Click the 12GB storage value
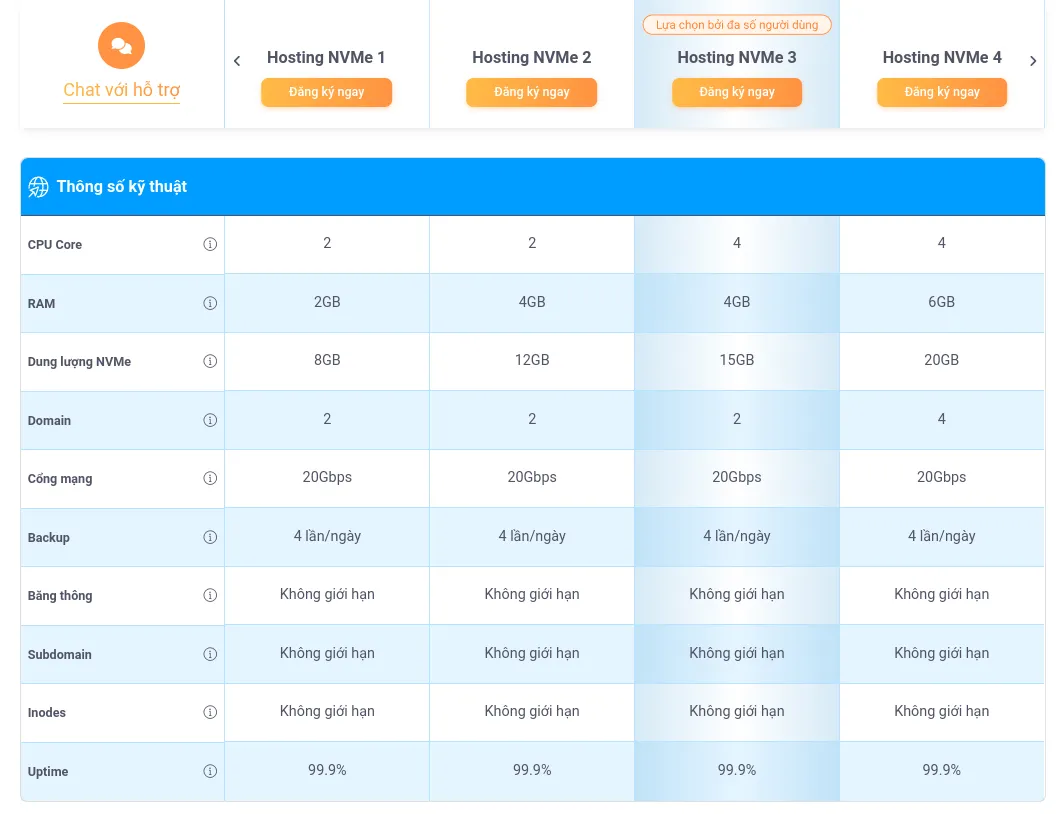The width and height of the screenshot is (1057, 814). pos(532,360)
